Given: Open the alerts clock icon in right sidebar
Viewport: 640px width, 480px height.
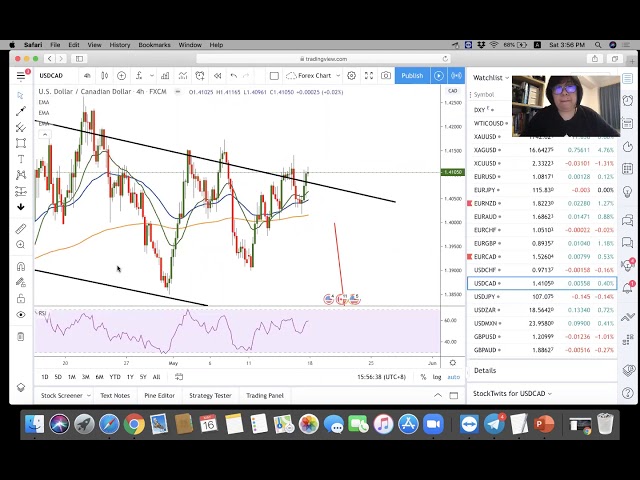Looking at the screenshot, I should click(x=628, y=100).
